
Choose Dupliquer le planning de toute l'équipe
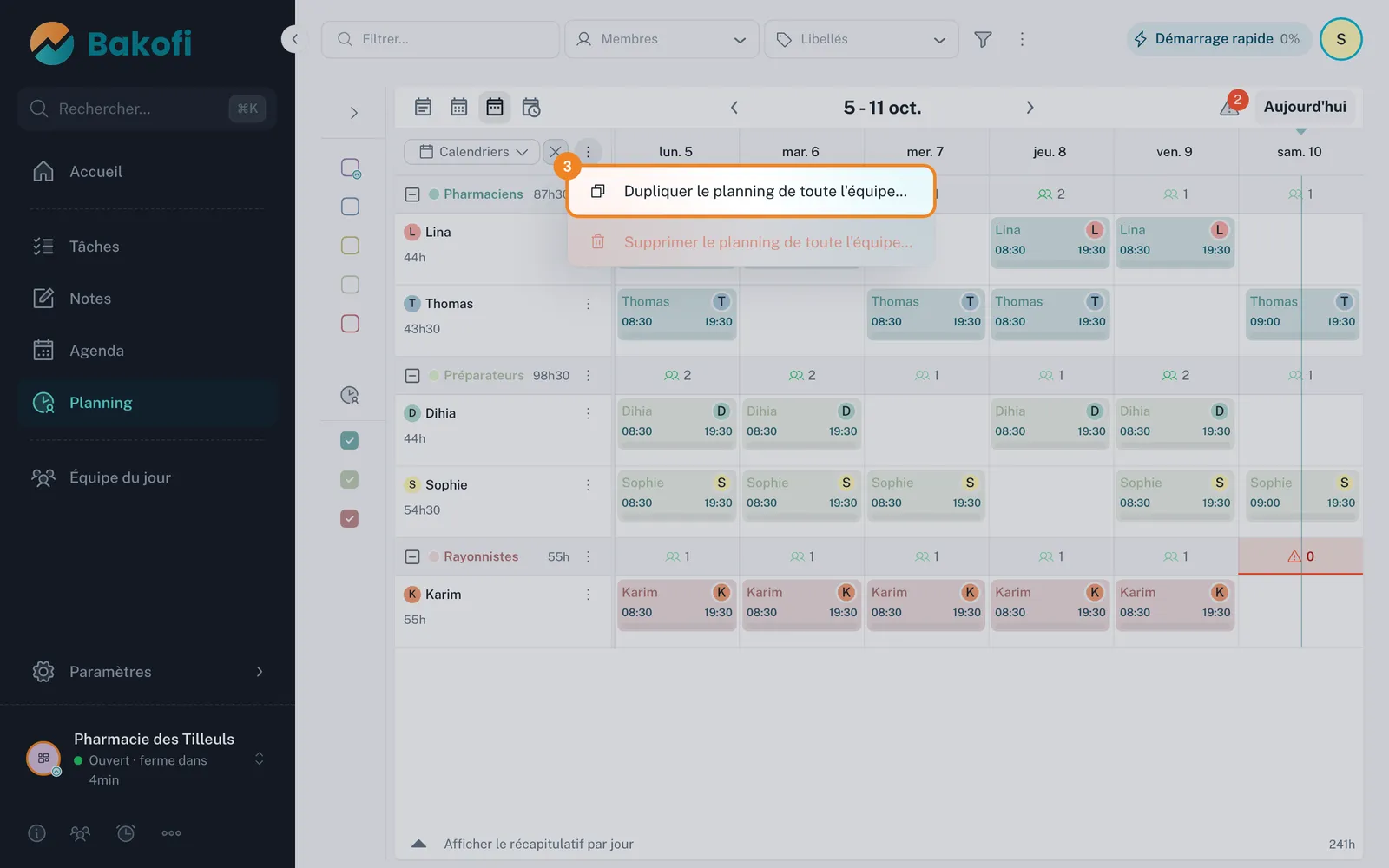pyautogui.click(x=751, y=191)
